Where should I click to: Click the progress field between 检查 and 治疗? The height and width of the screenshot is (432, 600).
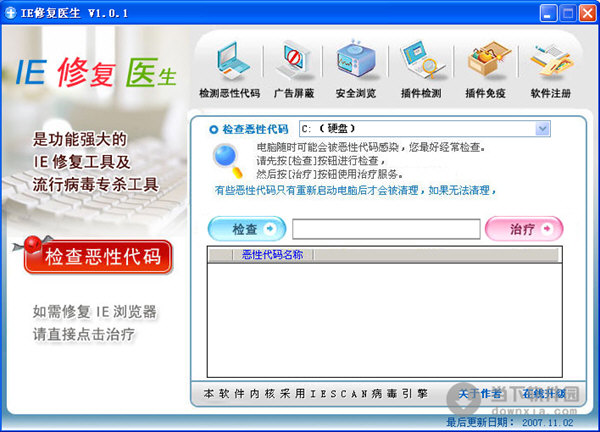pos(386,229)
